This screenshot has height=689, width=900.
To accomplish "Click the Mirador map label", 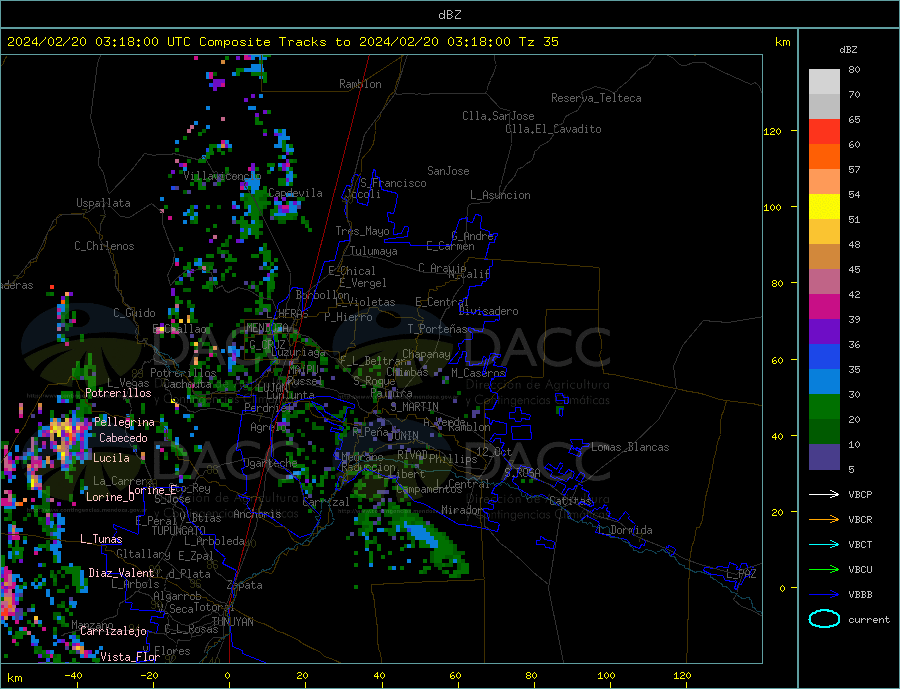I will [461, 510].
